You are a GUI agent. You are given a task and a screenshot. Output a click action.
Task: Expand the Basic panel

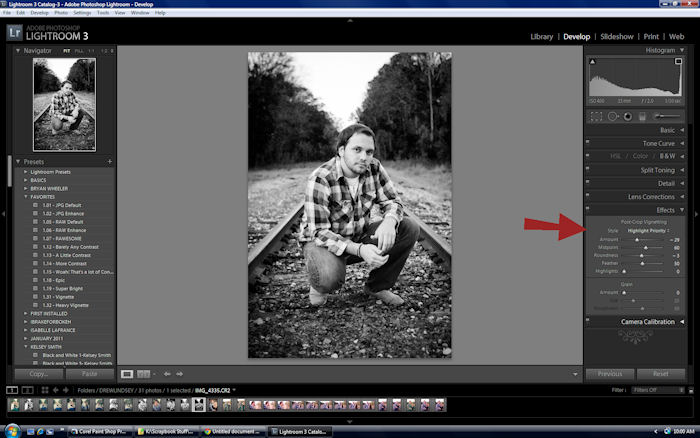682,130
